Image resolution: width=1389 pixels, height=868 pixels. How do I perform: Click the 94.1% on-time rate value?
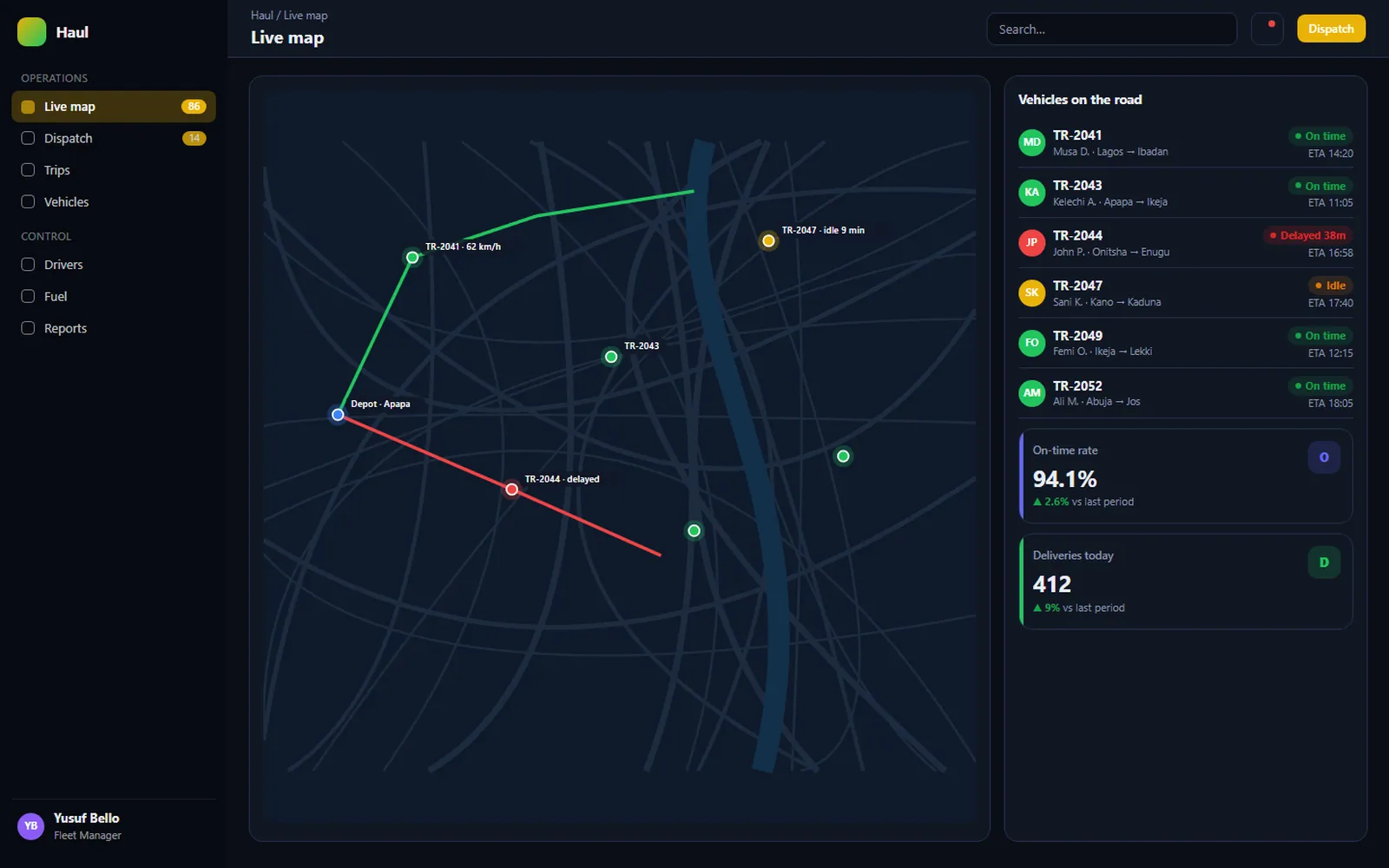(1064, 479)
